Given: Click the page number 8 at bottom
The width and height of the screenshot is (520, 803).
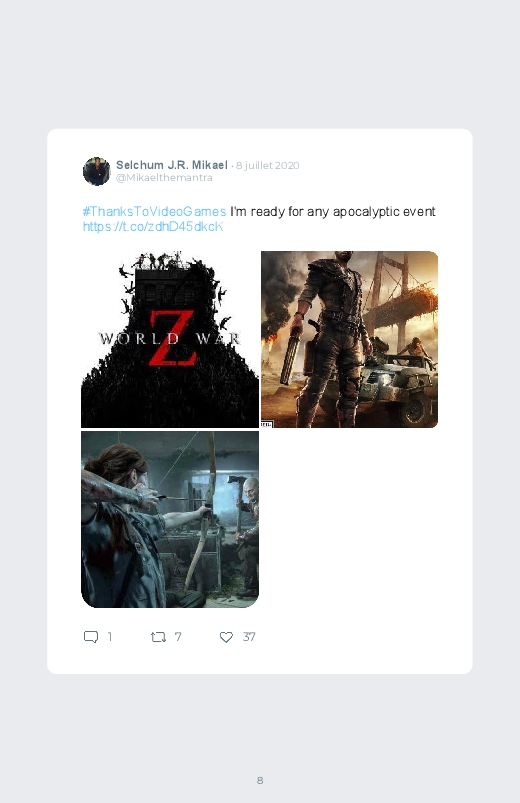Looking at the screenshot, I should coord(260,780).
